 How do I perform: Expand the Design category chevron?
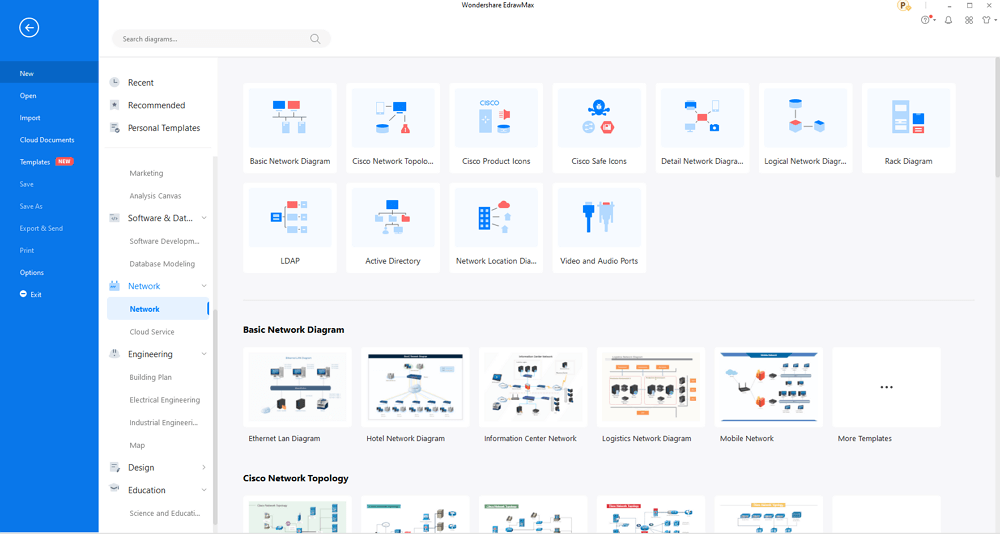click(x=204, y=468)
